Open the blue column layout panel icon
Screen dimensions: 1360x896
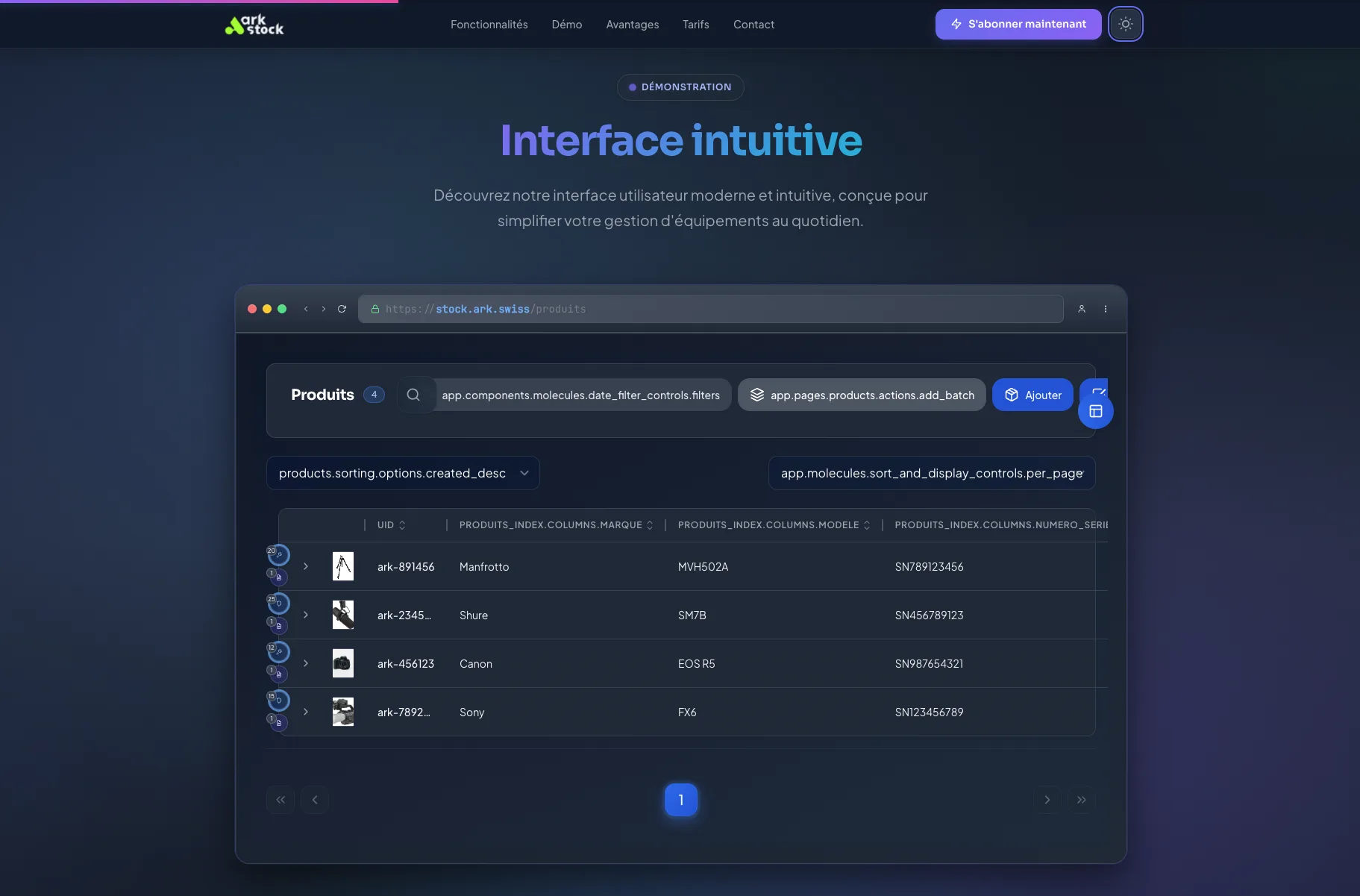point(1095,410)
